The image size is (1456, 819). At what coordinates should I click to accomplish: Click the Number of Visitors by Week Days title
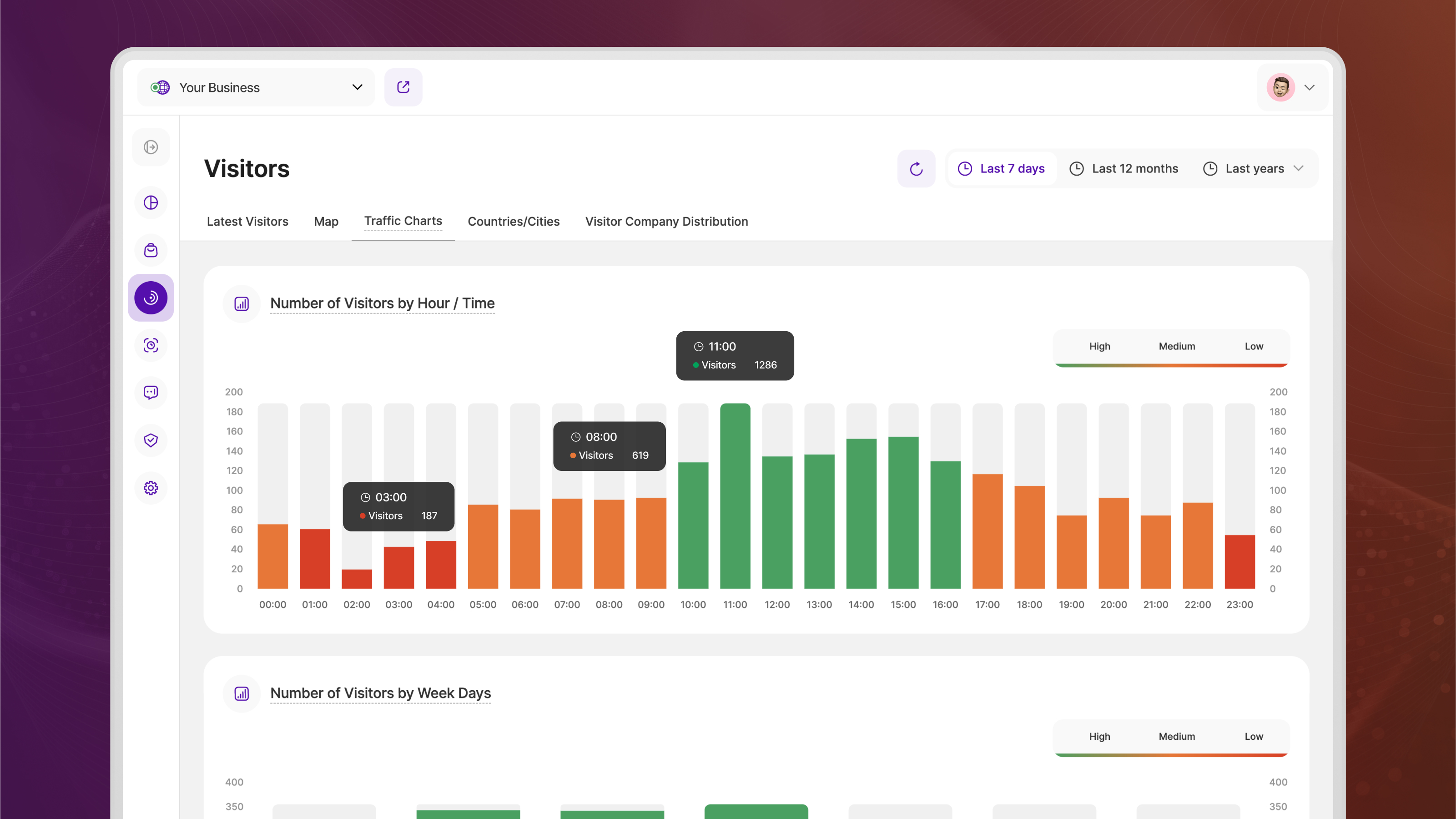pos(380,693)
